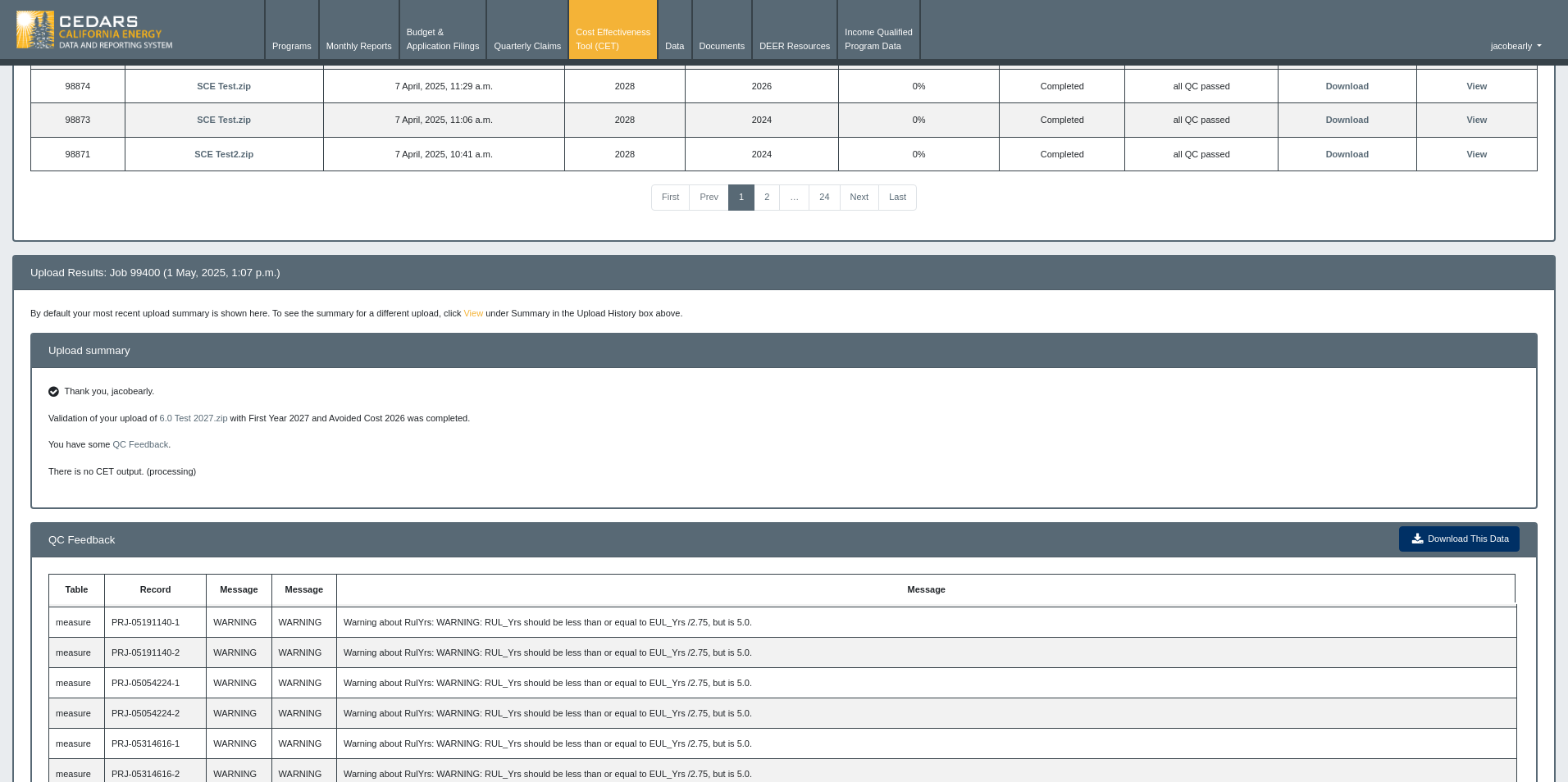Viewport: 1568px width, 782px height.
Task: Open the 6.0 Test 2027.zip link
Action: pos(193,418)
